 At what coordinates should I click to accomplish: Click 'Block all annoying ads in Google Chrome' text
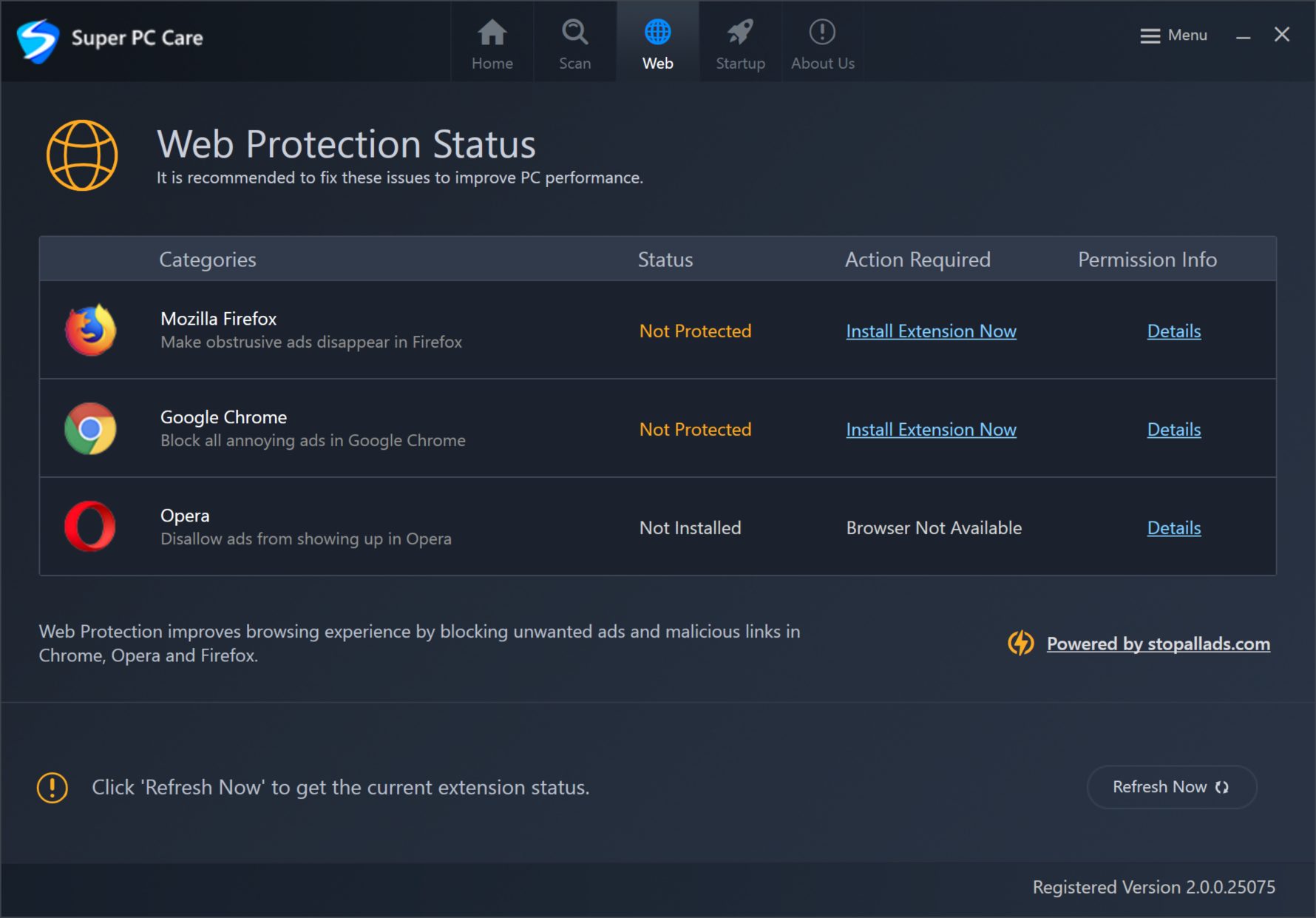click(x=313, y=441)
